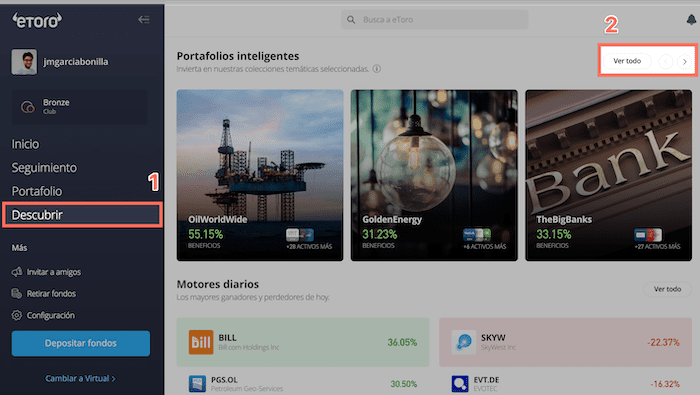
Task: Click the Motores diarios heading
Action: [x=218, y=284]
